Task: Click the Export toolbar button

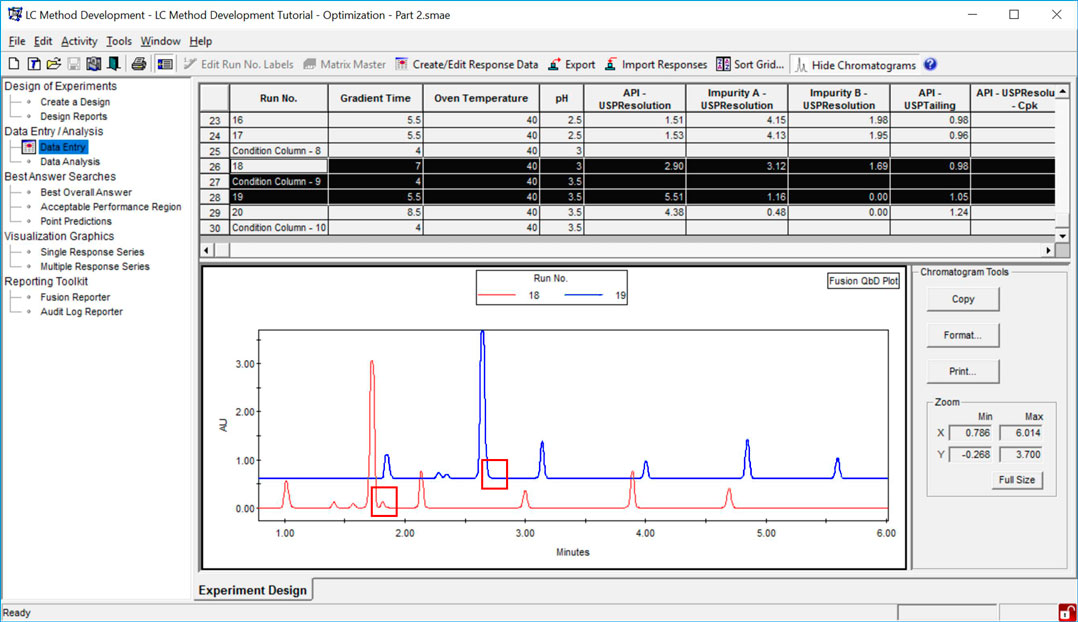Action: (572, 65)
